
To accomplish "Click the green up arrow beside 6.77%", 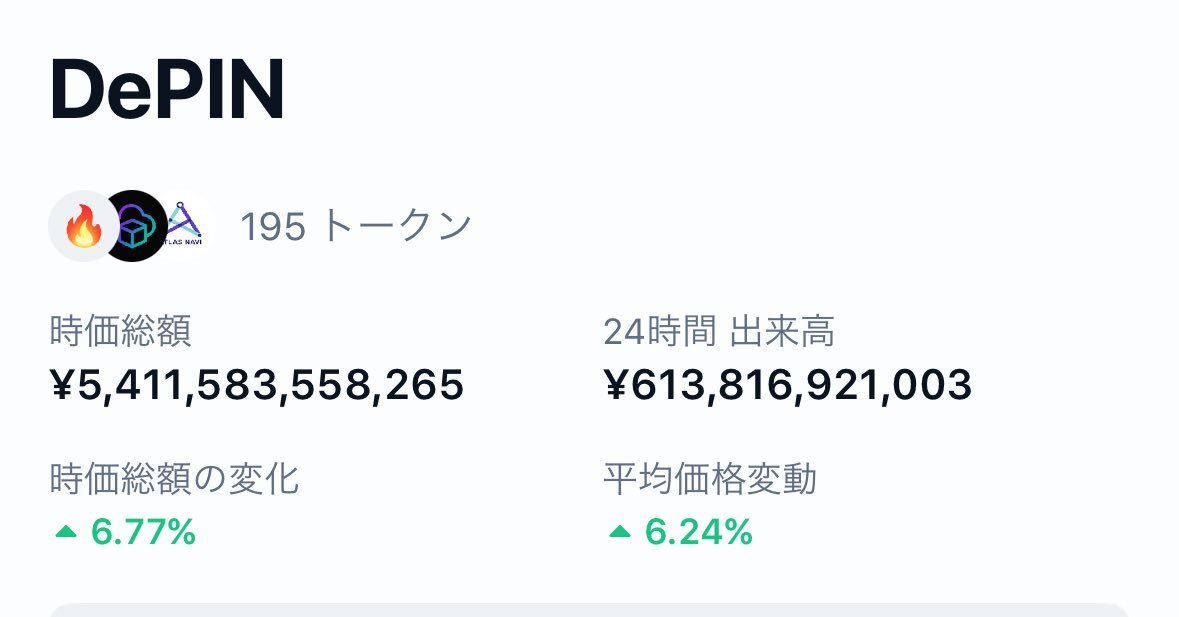I will 66,532.
